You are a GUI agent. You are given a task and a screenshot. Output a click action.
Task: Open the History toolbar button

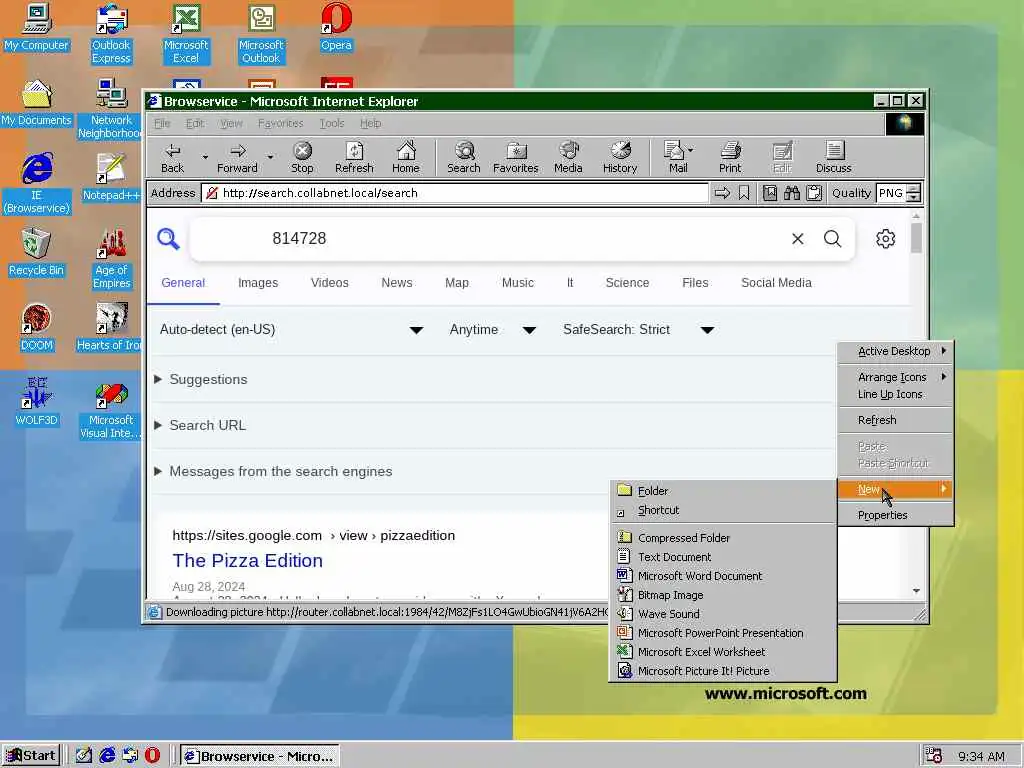coord(620,157)
